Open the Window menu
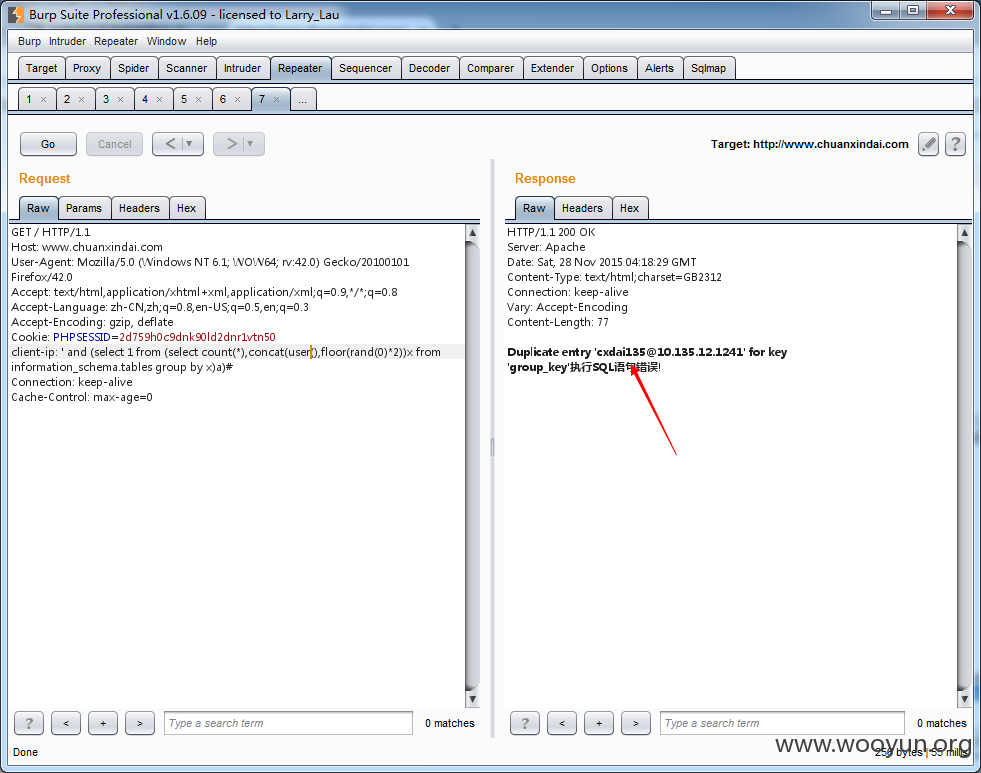The image size is (981, 773). click(x=166, y=41)
